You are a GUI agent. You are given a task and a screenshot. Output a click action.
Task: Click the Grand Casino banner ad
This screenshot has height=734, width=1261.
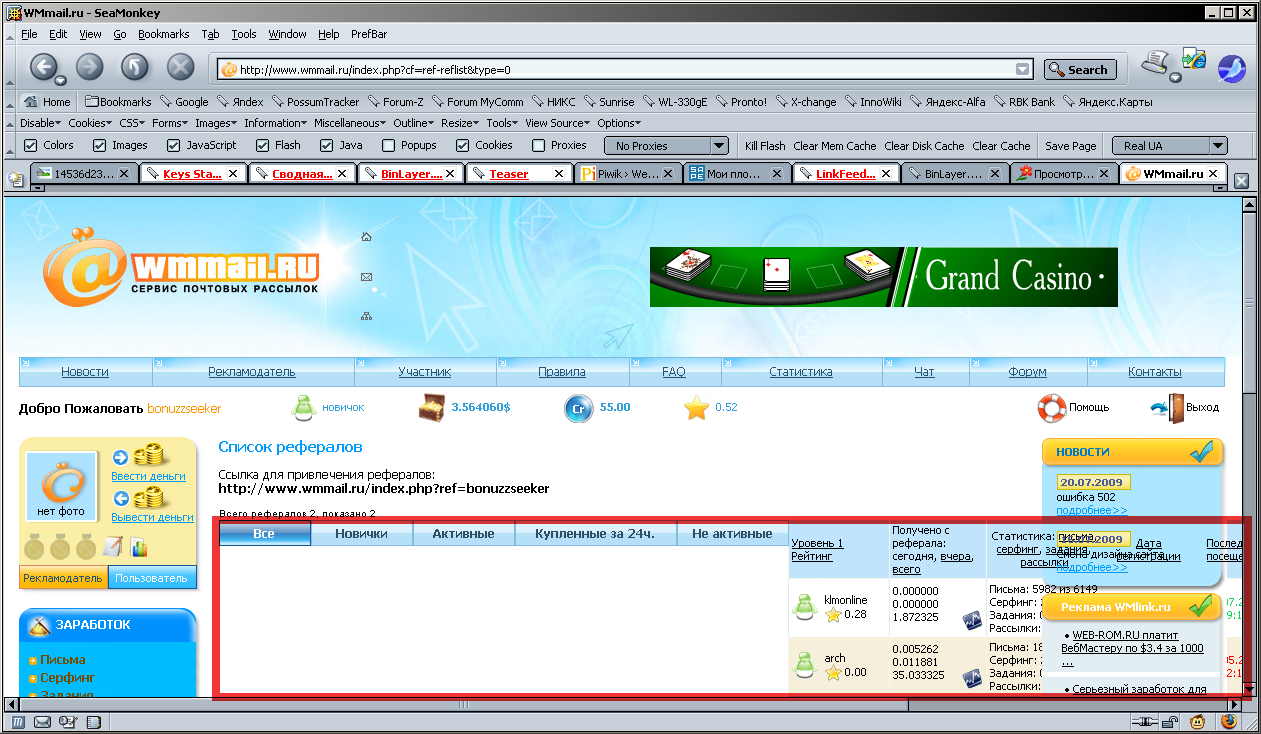coord(883,277)
